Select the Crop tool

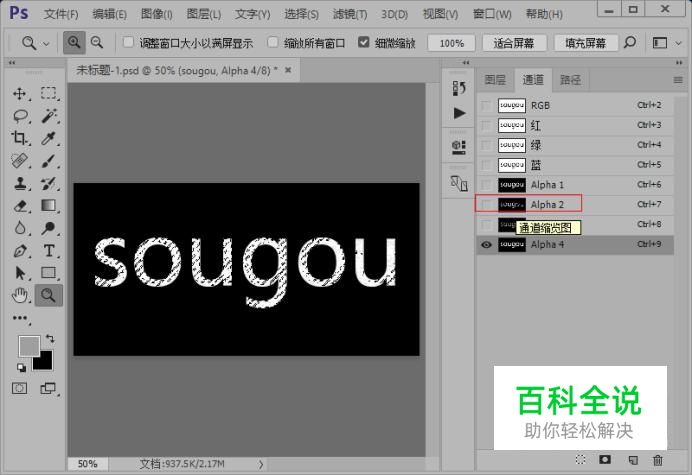click(19, 138)
